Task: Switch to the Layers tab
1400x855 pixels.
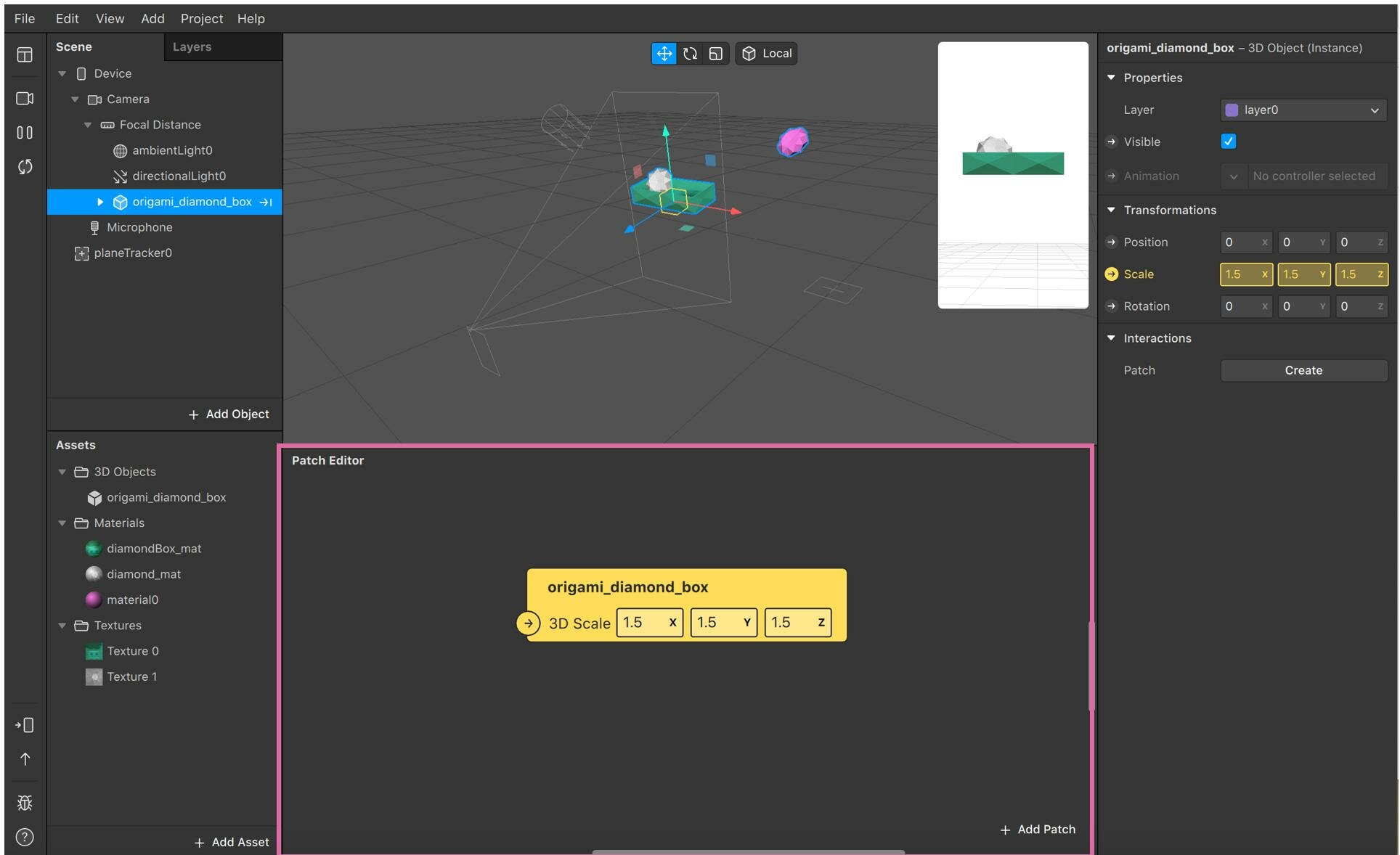Action: tap(192, 47)
